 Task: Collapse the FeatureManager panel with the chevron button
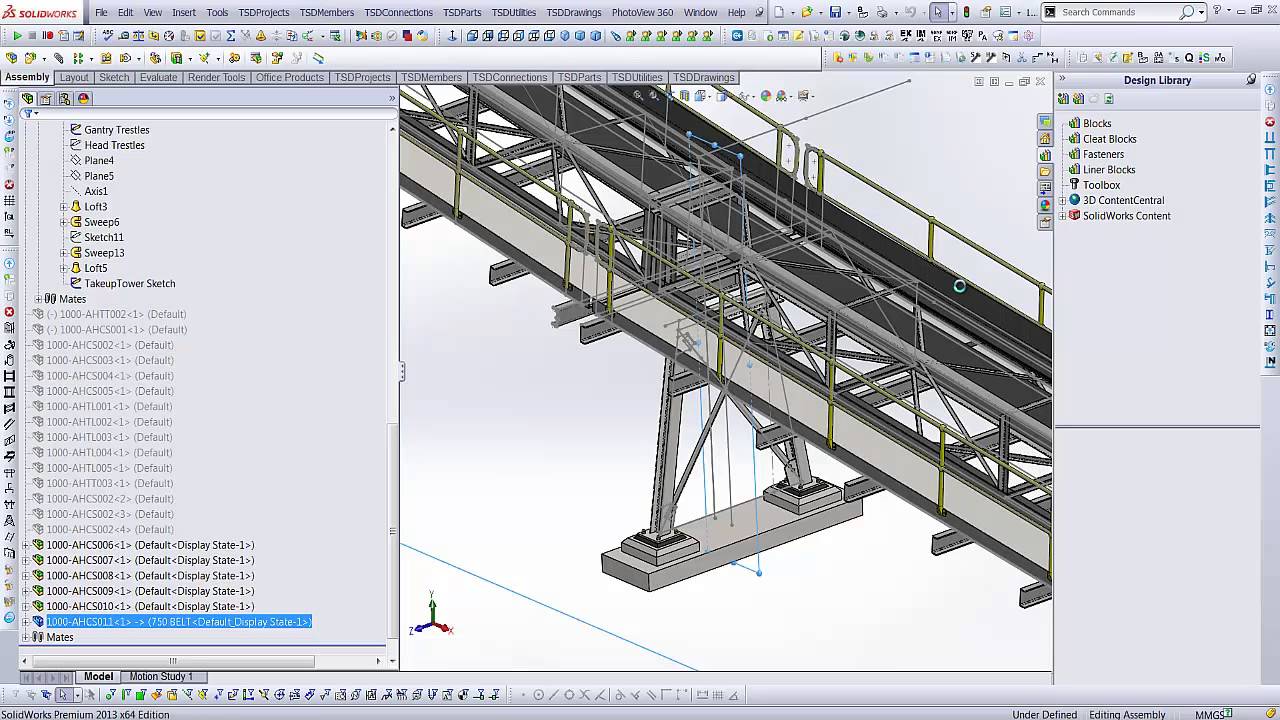[x=391, y=98]
